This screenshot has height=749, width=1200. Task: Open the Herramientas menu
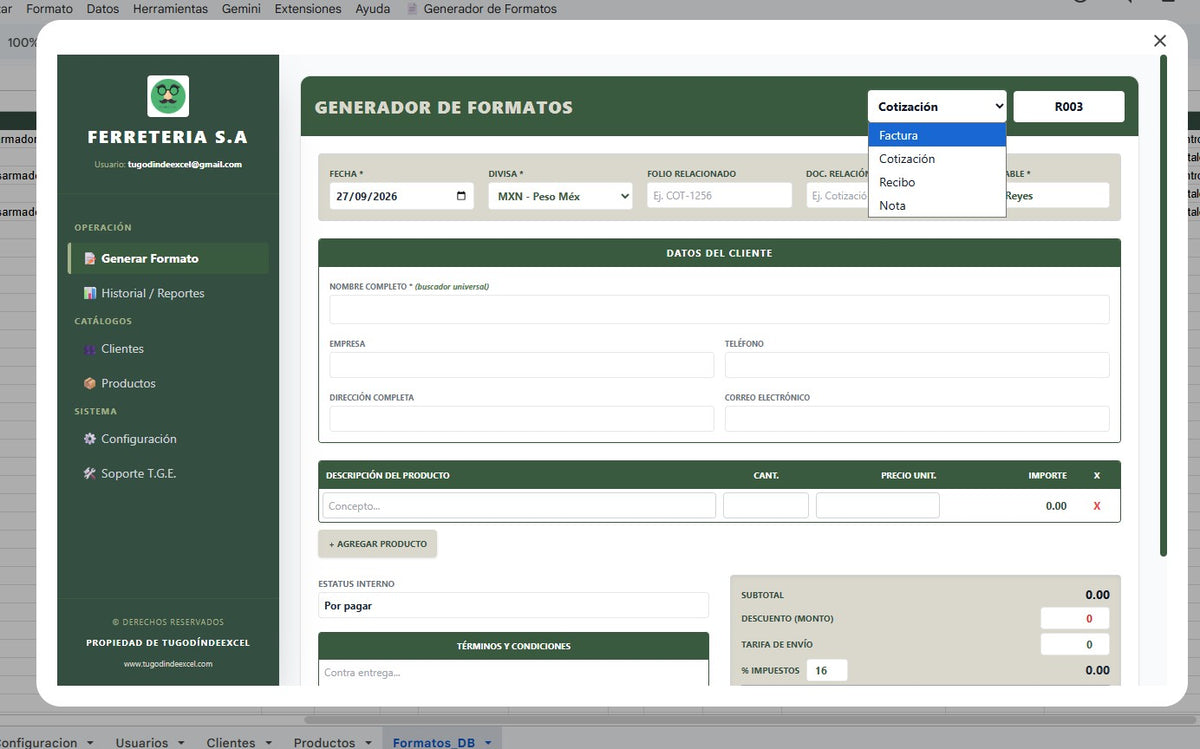pyautogui.click(x=170, y=9)
